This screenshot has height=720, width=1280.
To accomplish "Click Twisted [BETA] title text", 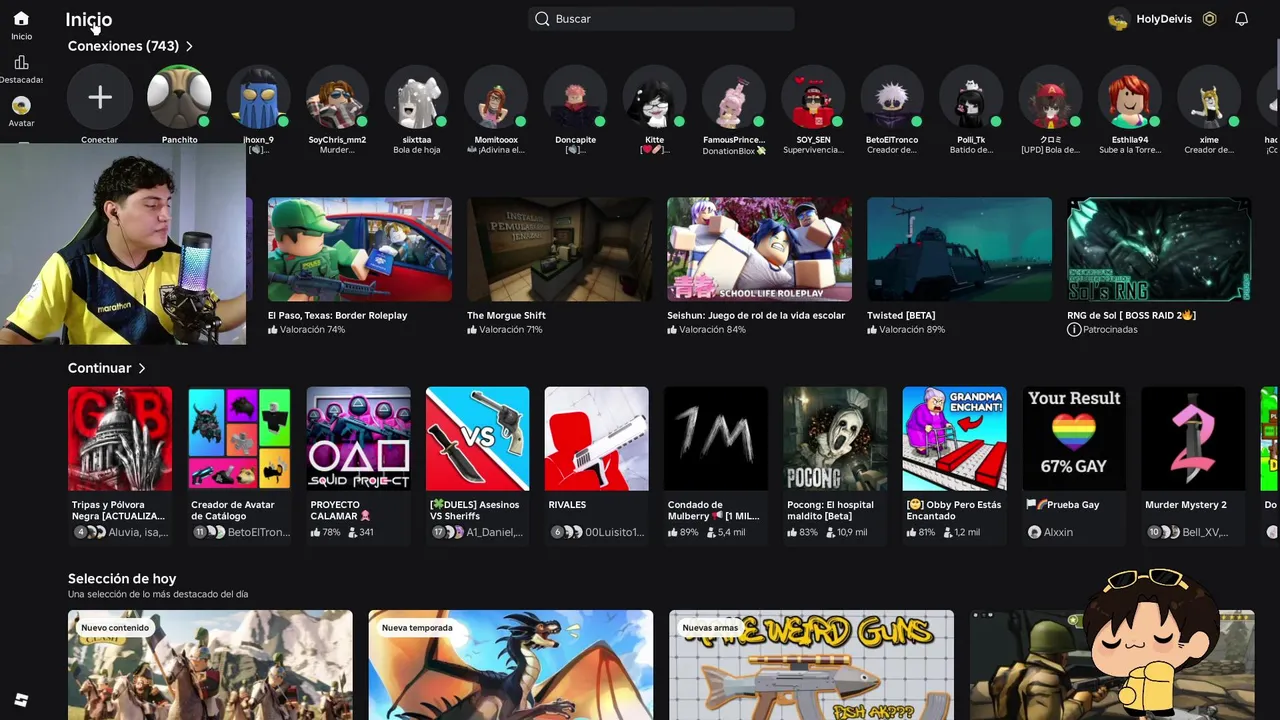I will tap(901, 315).
